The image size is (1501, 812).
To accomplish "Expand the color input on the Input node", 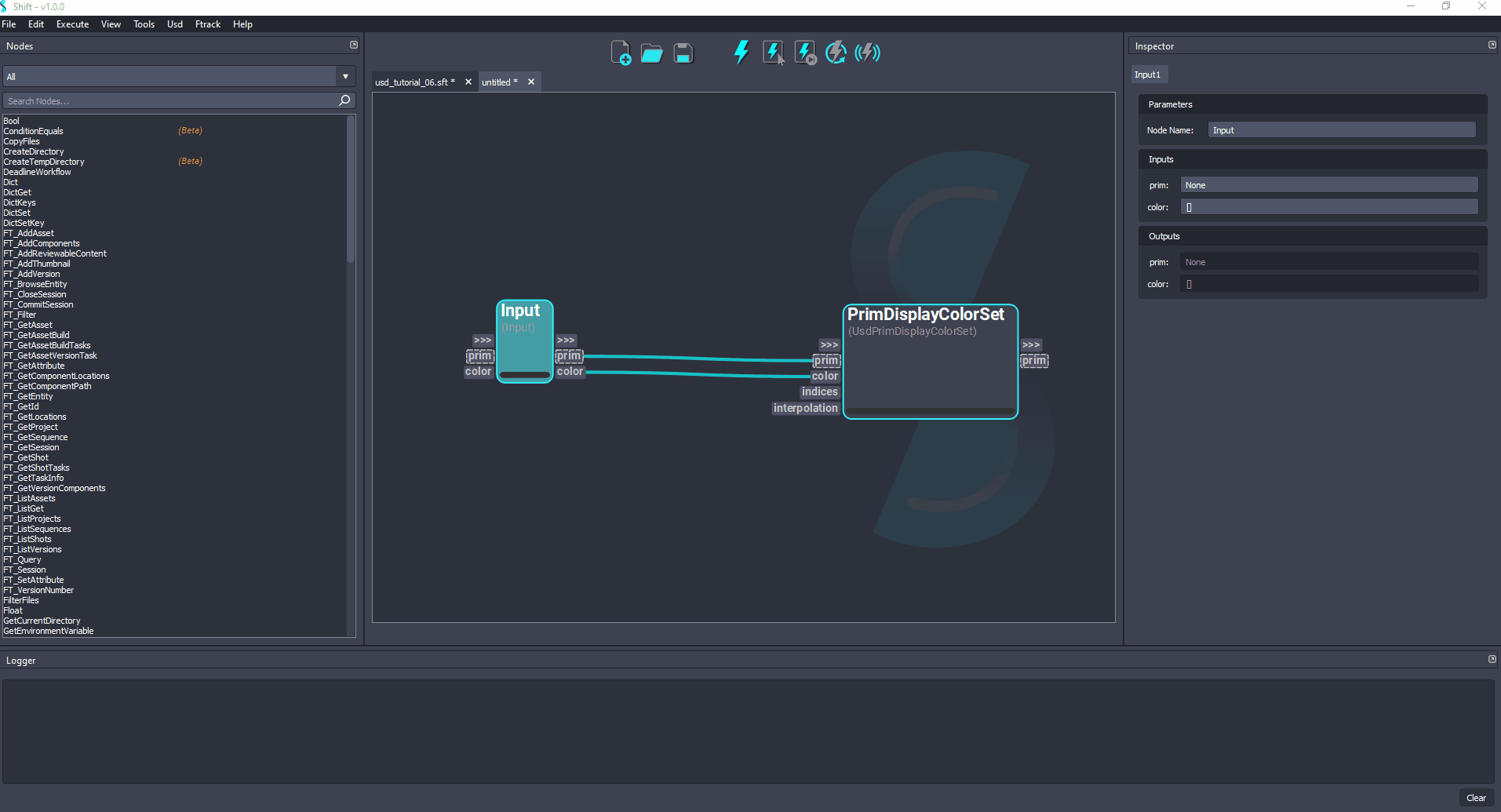I will coord(479,371).
